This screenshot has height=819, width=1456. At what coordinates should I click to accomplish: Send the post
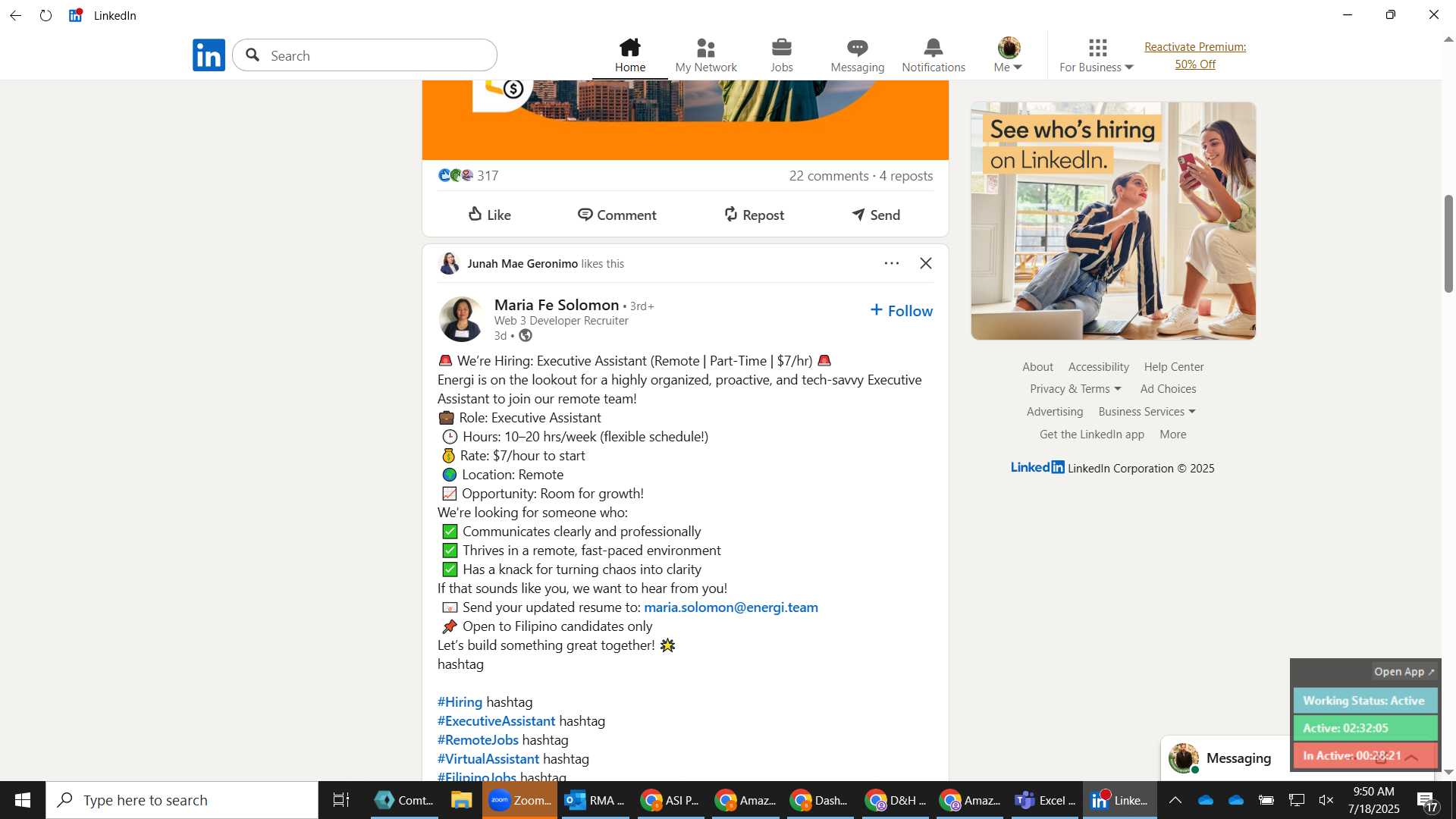click(x=876, y=215)
